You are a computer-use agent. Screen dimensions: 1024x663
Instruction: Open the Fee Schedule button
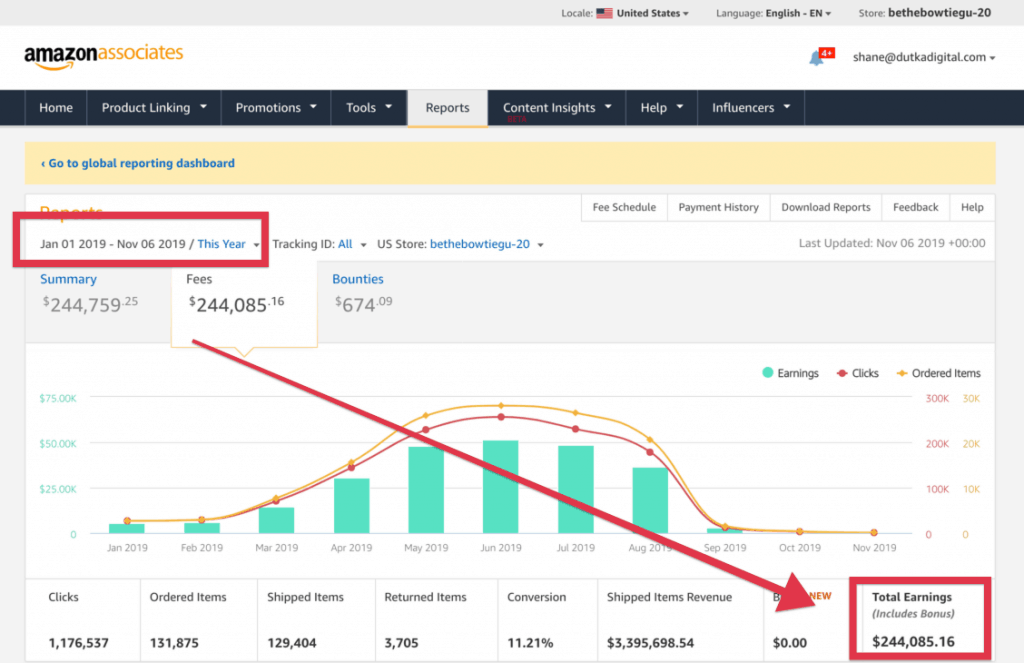point(624,207)
